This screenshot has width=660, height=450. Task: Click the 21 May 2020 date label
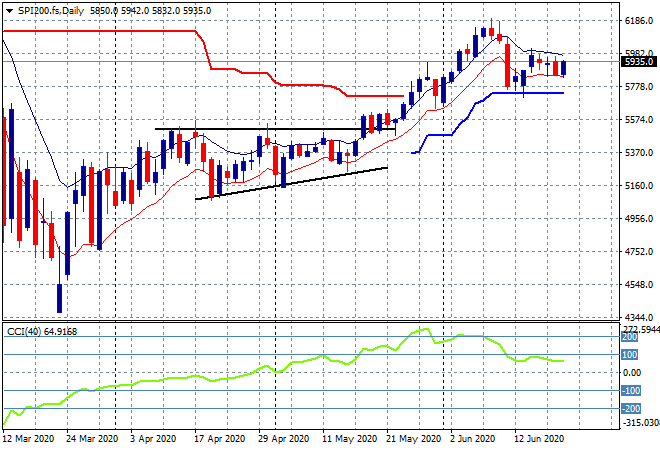pyautogui.click(x=413, y=439)
